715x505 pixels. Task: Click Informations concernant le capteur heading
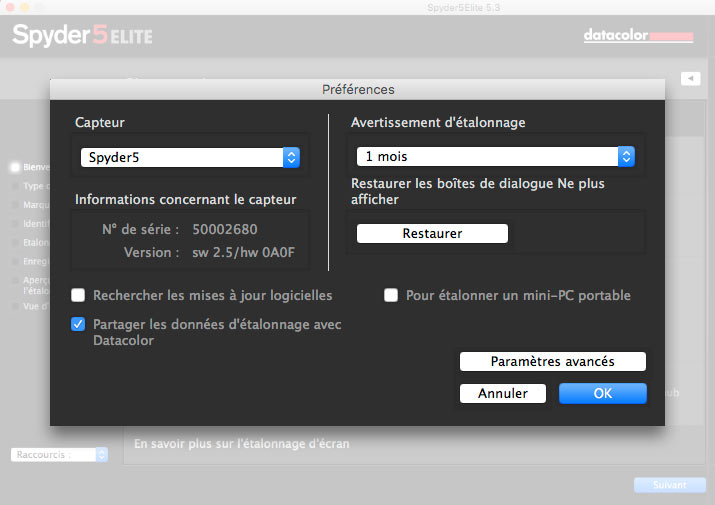pyautogui.click(x=186, y=199)
